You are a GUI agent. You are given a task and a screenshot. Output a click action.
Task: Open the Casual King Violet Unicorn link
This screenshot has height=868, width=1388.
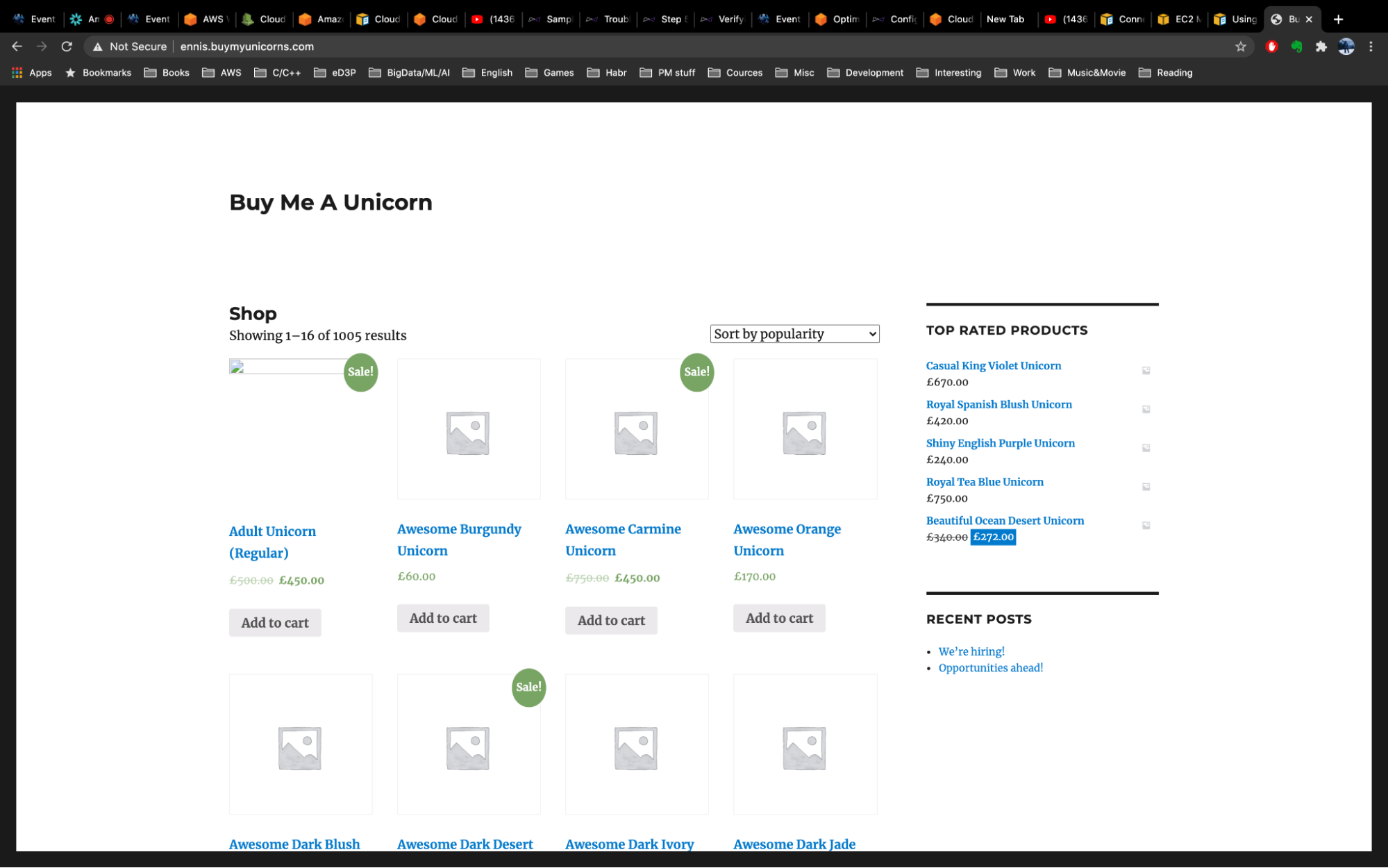[993, 366]
